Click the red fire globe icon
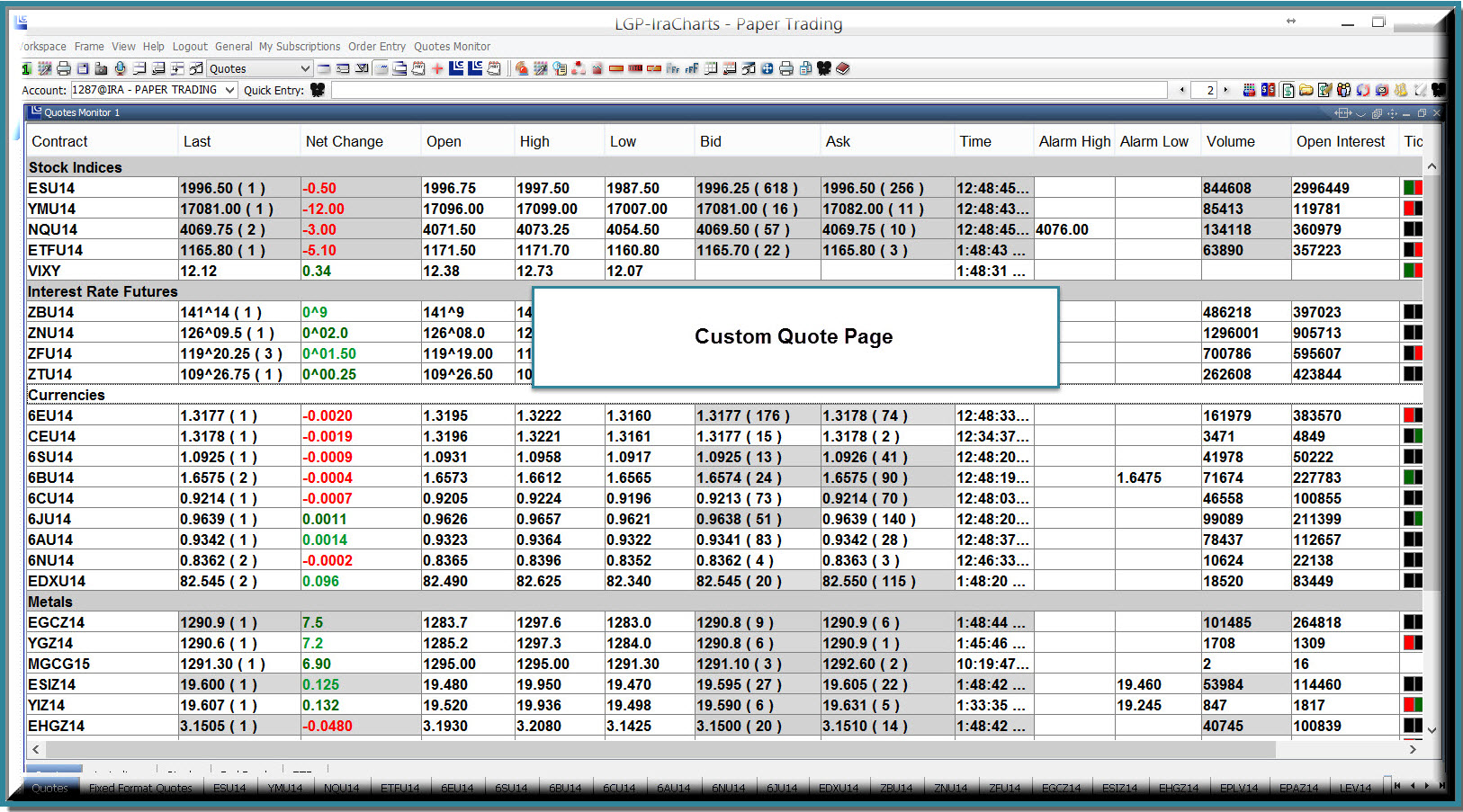Image resolution: width=1463 pixels, height=812 pixels. [x=522, y=68]
